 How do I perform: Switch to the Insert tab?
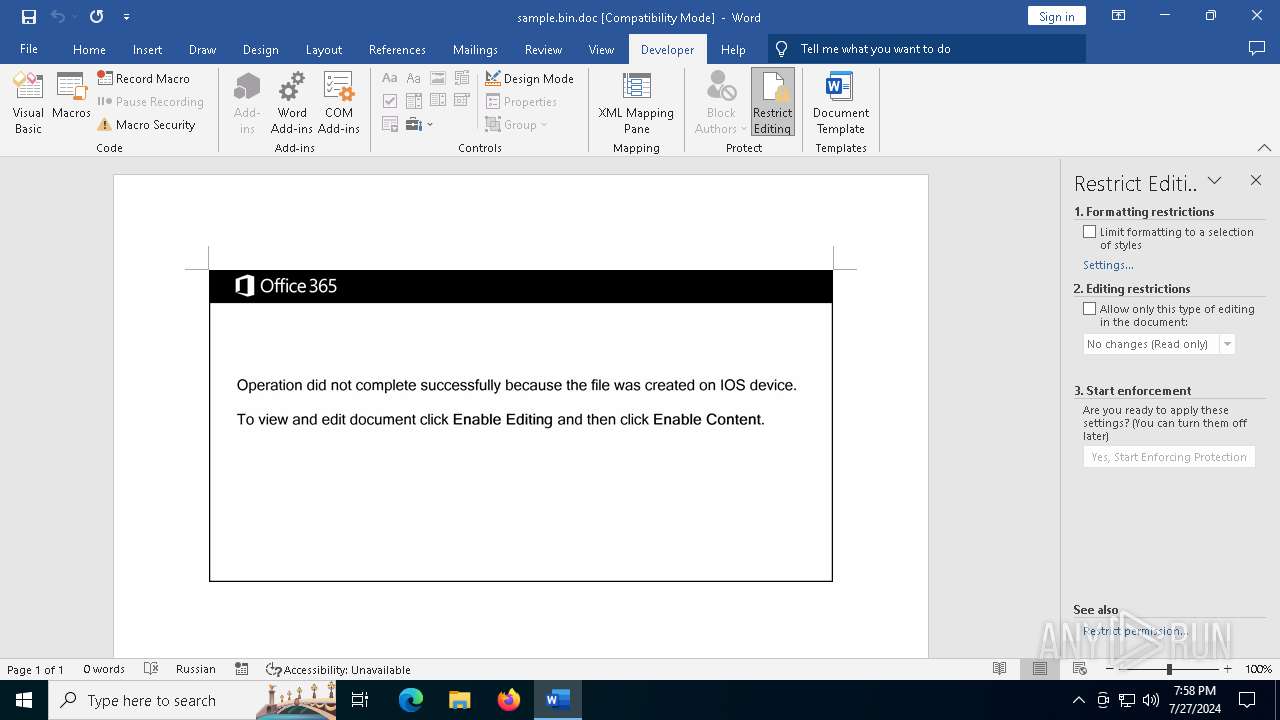tap(147, 49)
